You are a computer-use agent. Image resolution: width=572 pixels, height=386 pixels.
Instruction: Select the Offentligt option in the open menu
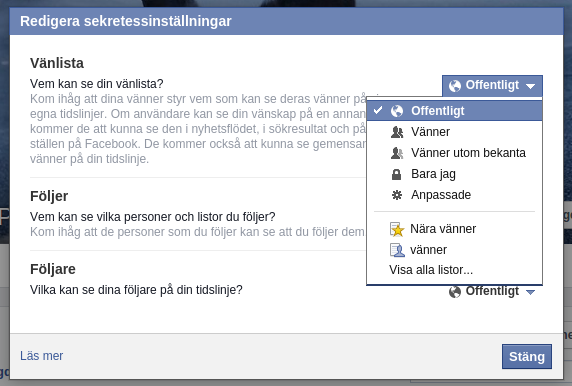(454, 111)
